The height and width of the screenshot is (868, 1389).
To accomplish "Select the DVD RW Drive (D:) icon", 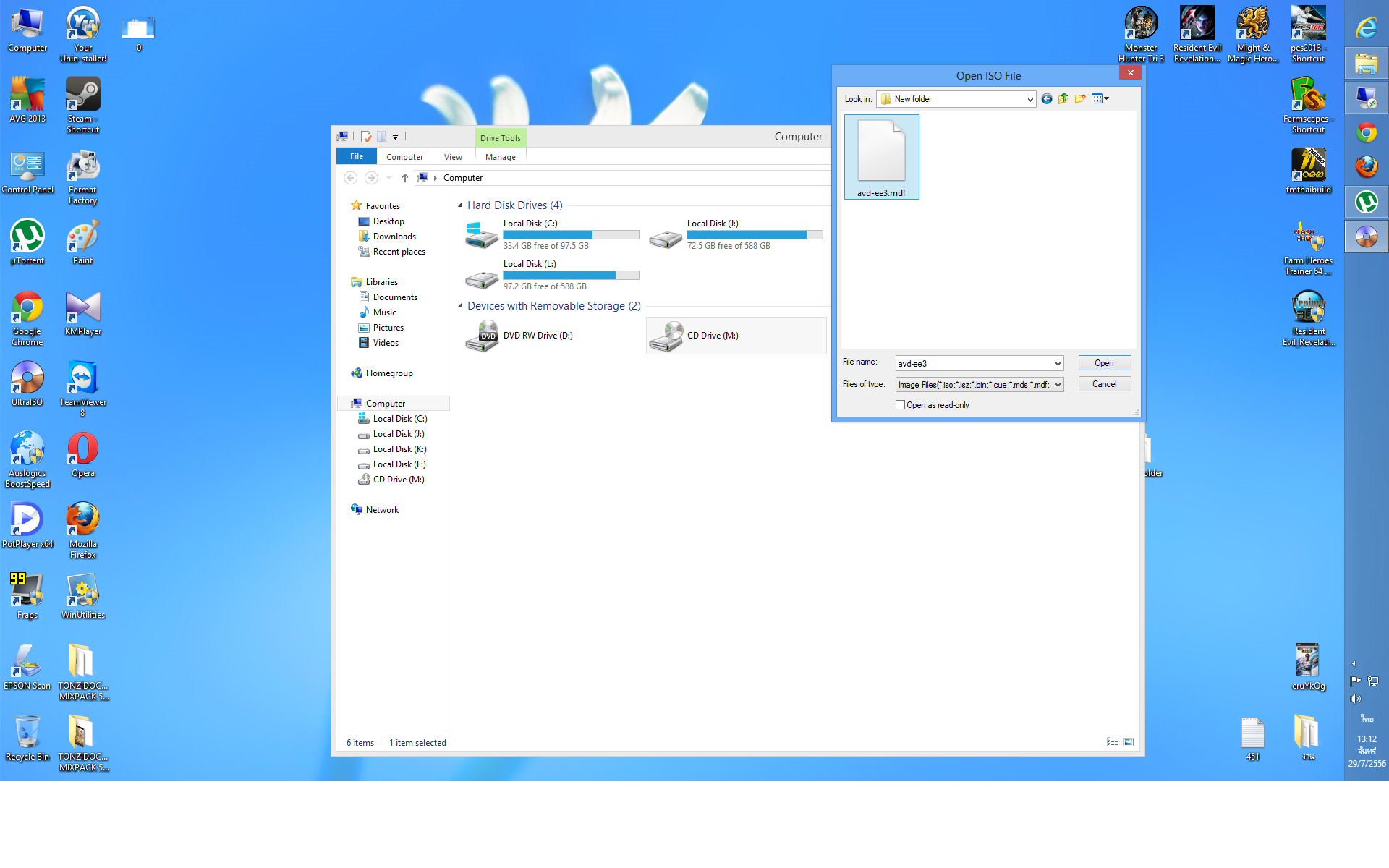I will click(482, 336).
